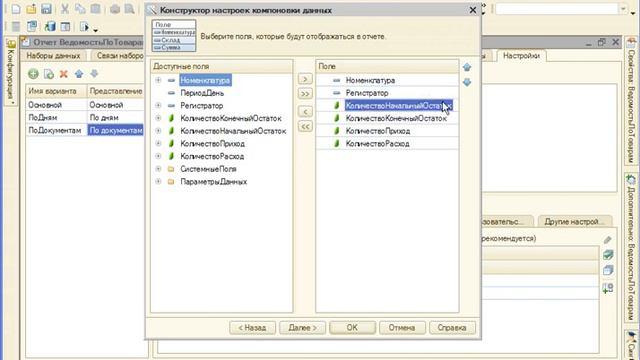Screen dimensions: 640x360
Task: Delete the variant with the red X icon
Action: (64, 74)
